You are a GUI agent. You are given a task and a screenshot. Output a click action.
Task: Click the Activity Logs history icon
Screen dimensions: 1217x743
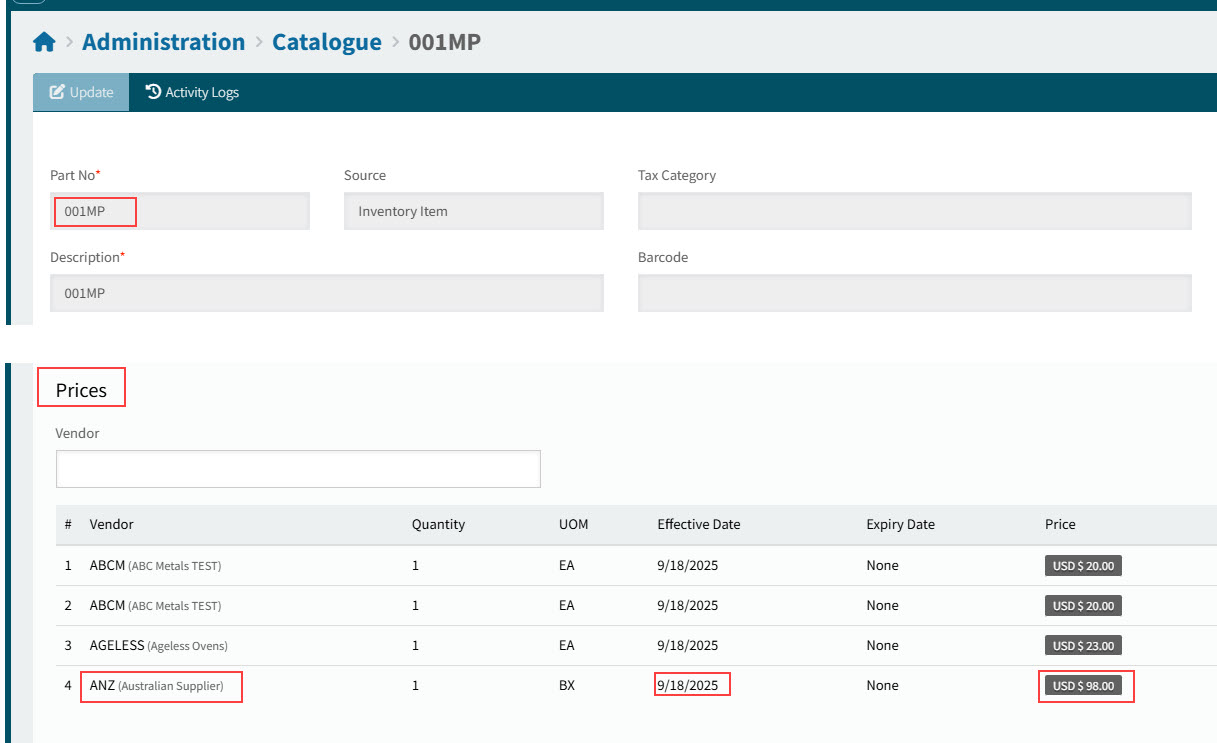(151, 91)
